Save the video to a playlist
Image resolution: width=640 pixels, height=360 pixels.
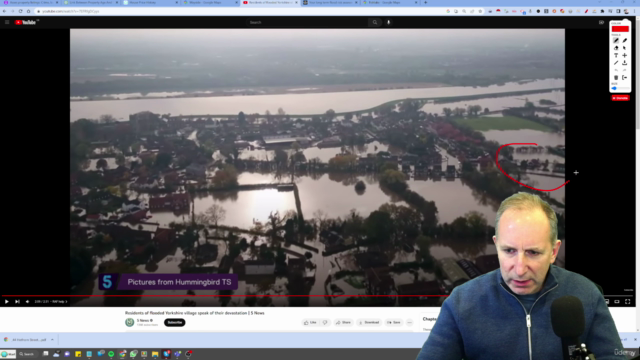click(394, 322)
